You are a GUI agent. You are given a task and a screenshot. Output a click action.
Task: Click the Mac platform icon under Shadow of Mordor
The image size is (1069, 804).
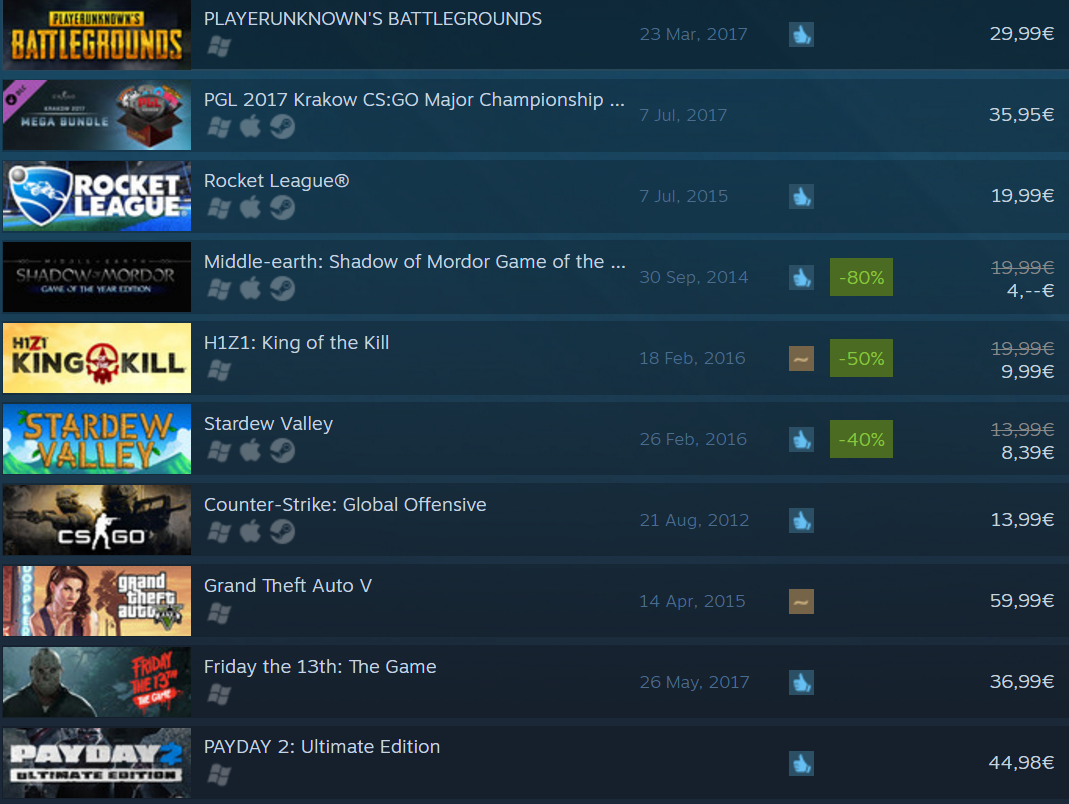[x=250, y=288]
